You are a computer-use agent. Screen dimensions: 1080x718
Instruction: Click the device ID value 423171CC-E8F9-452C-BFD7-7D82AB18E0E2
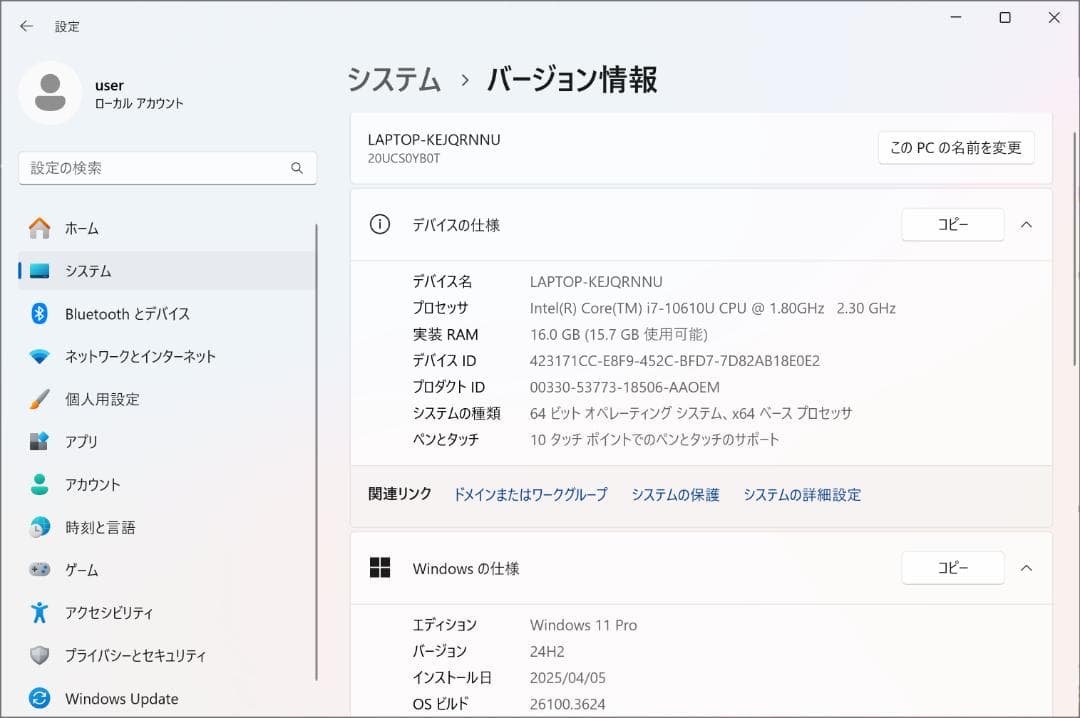coord(674,360)
